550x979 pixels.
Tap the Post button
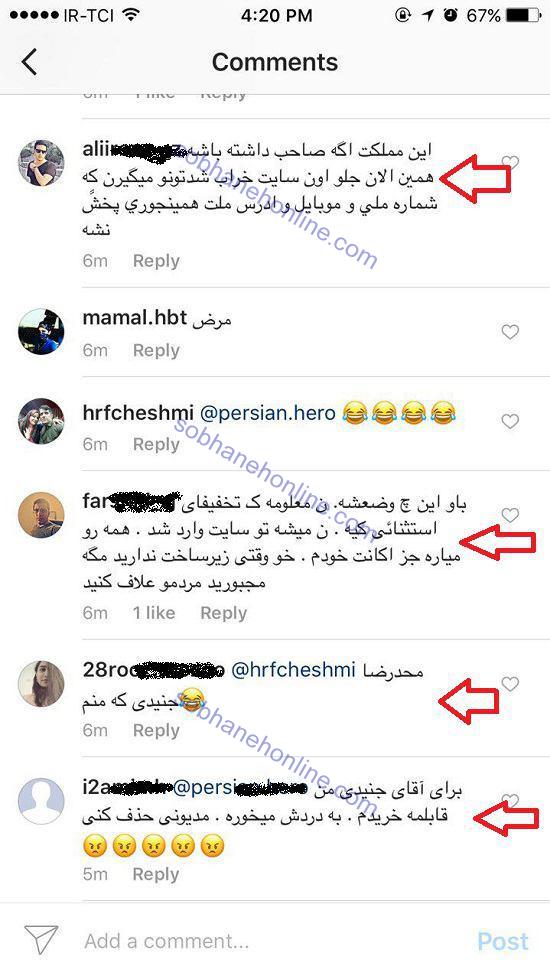click(x=503, y=941)
